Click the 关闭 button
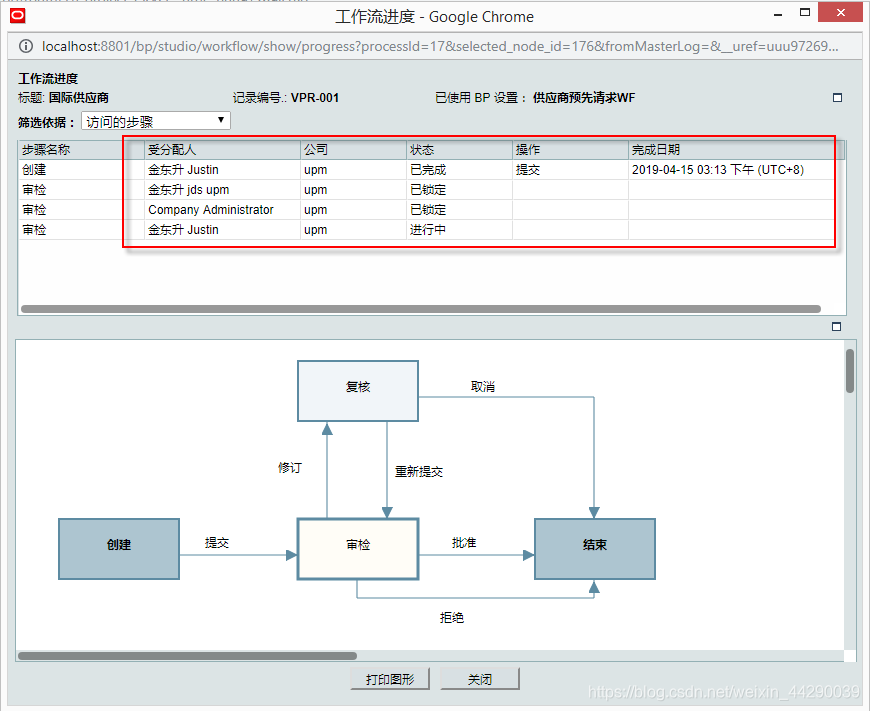870x711 pixels. click(x=479, y=679)
